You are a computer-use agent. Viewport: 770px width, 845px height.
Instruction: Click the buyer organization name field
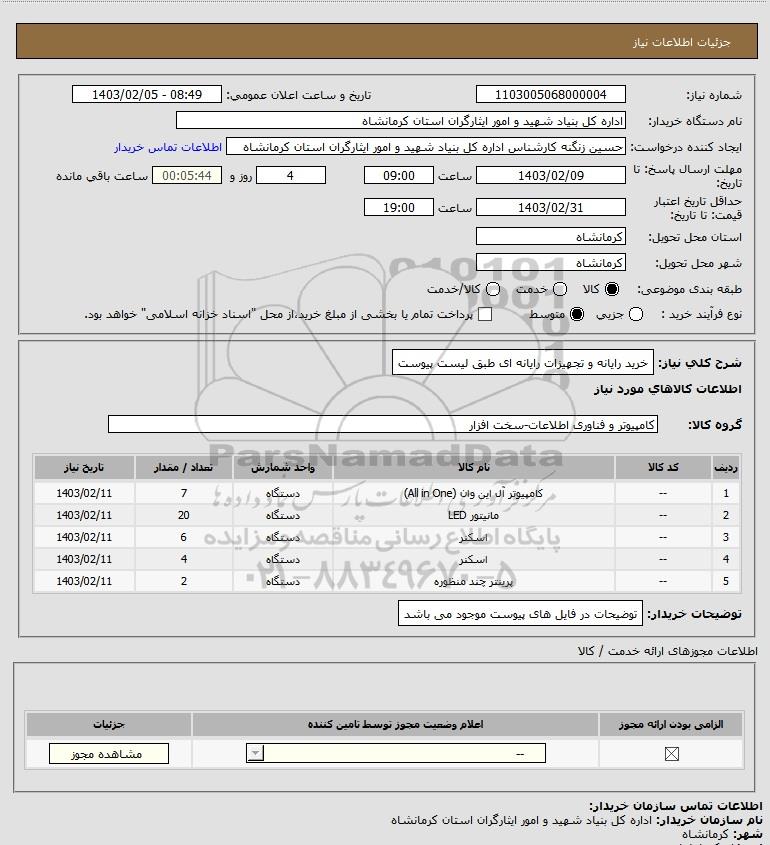[x=401, y=120]
